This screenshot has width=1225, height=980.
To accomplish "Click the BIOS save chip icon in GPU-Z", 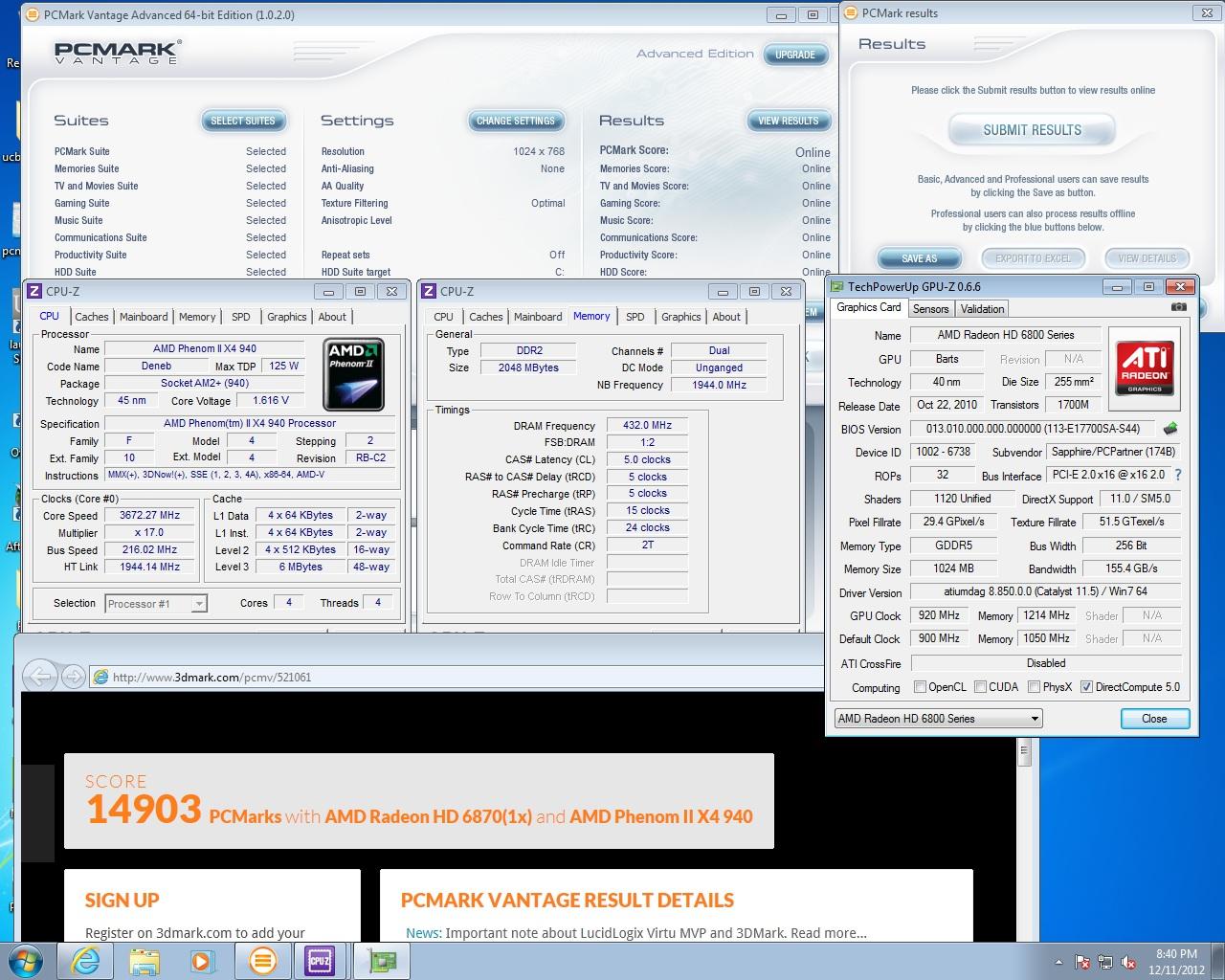I will [x=1169, y=429].
